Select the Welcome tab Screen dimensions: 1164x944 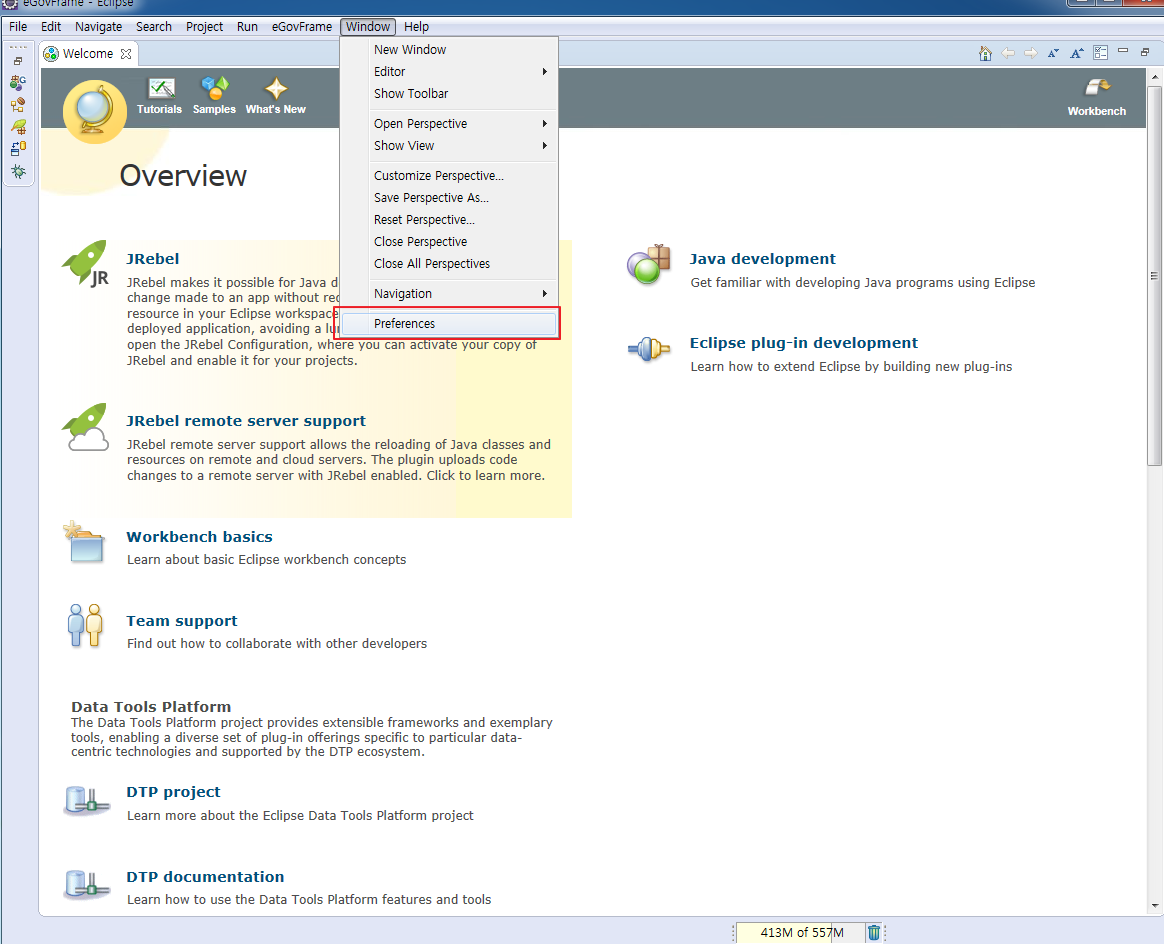click(x=88, y=53)
